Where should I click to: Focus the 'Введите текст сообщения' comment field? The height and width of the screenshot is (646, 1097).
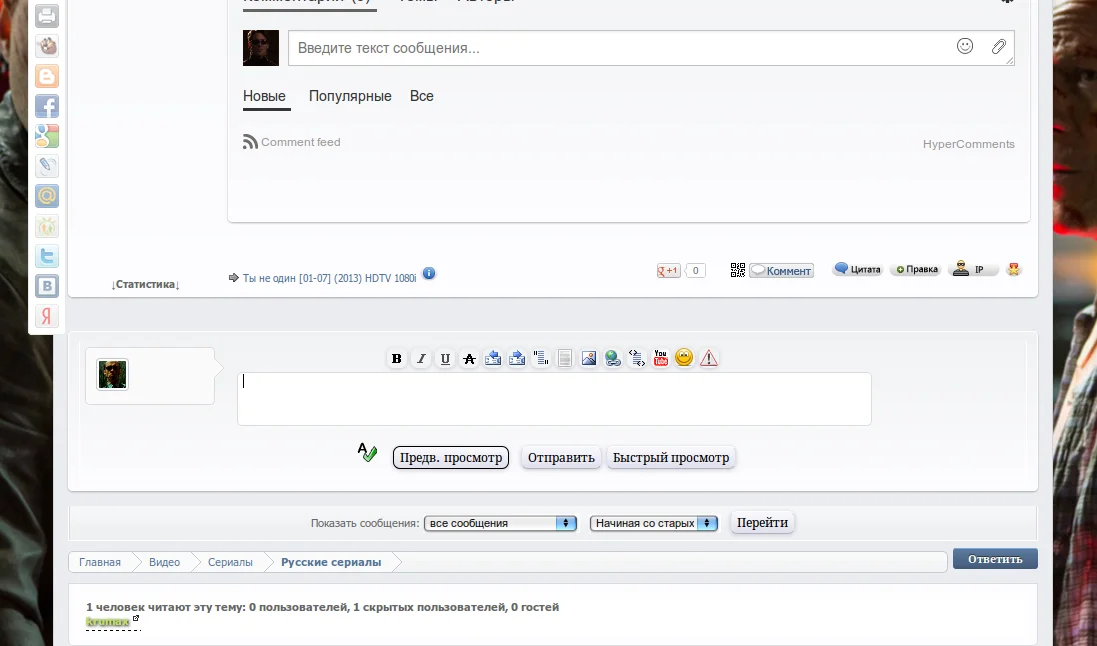651,48
